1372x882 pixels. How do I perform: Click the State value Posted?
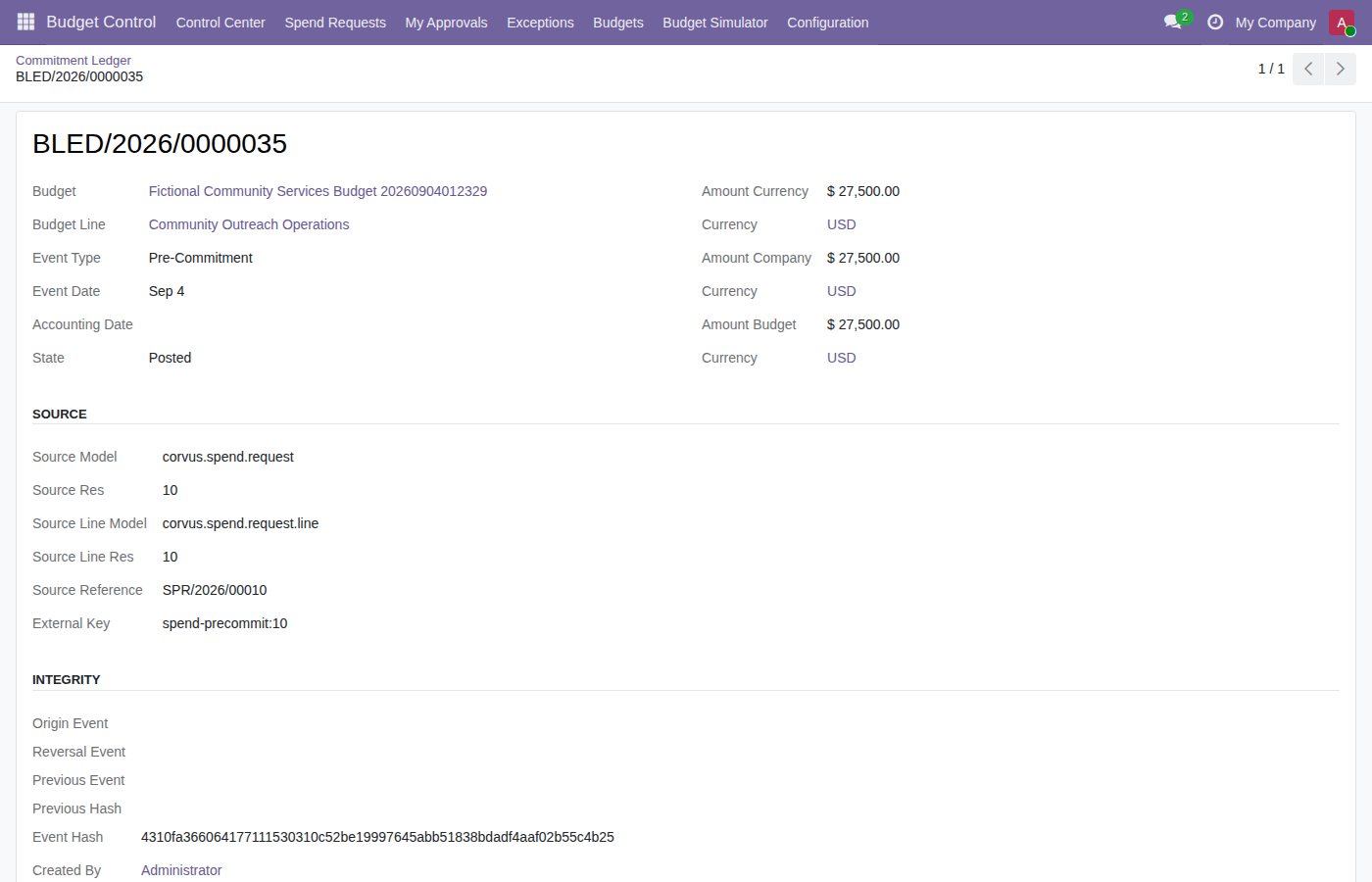coord(170,358)
